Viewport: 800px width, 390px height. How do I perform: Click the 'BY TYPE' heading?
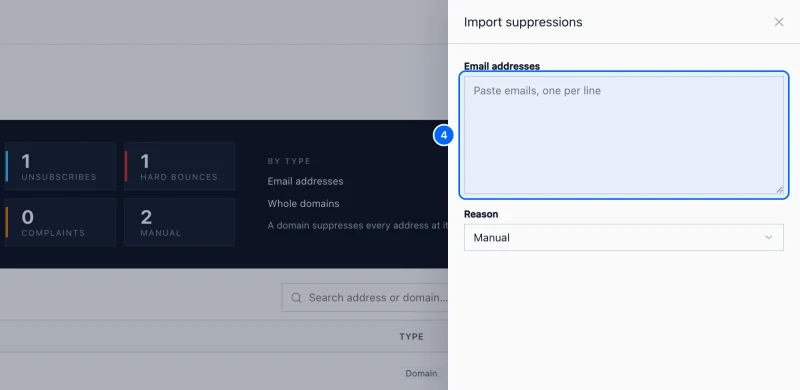click(x=289, y=161)
